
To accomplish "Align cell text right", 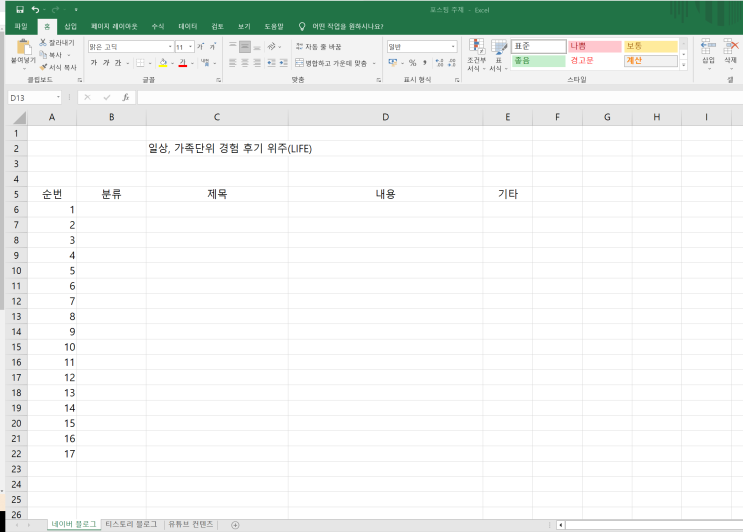I will 257,63.
